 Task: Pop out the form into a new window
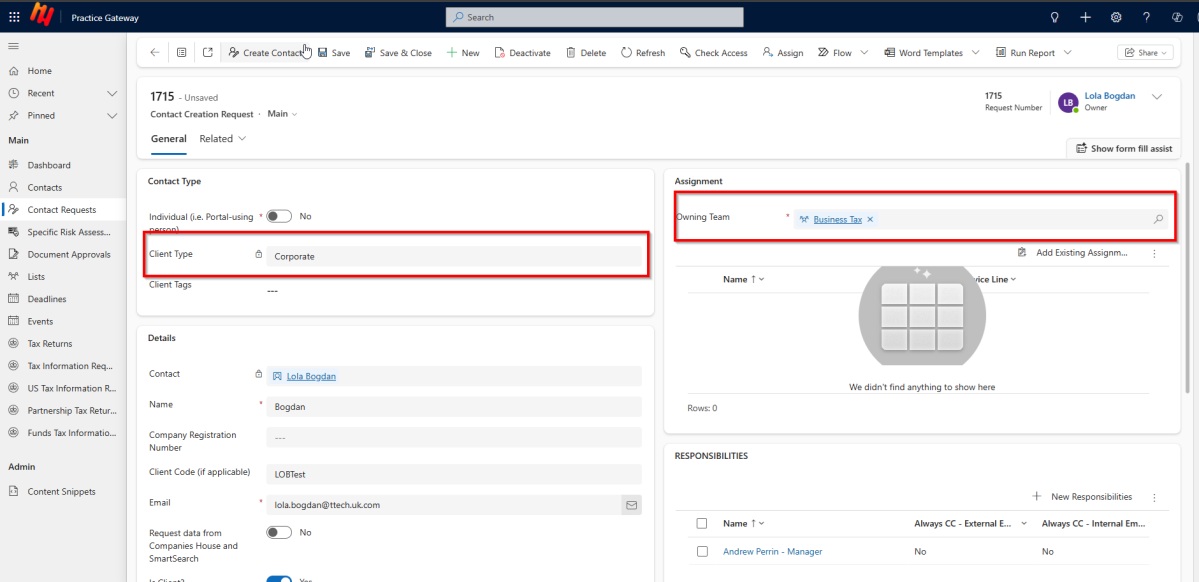[x=208, y=53]
